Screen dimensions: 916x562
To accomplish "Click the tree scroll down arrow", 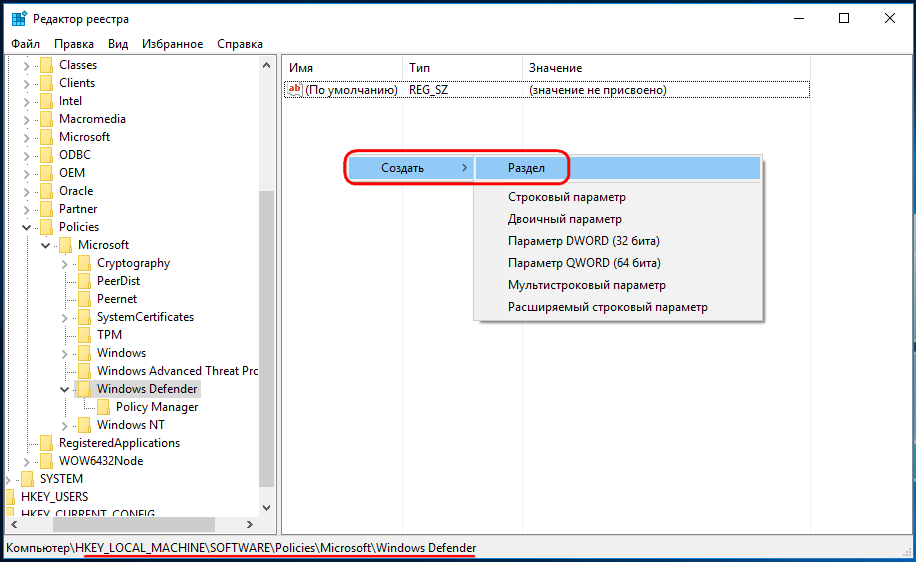I will click(266, 508).
